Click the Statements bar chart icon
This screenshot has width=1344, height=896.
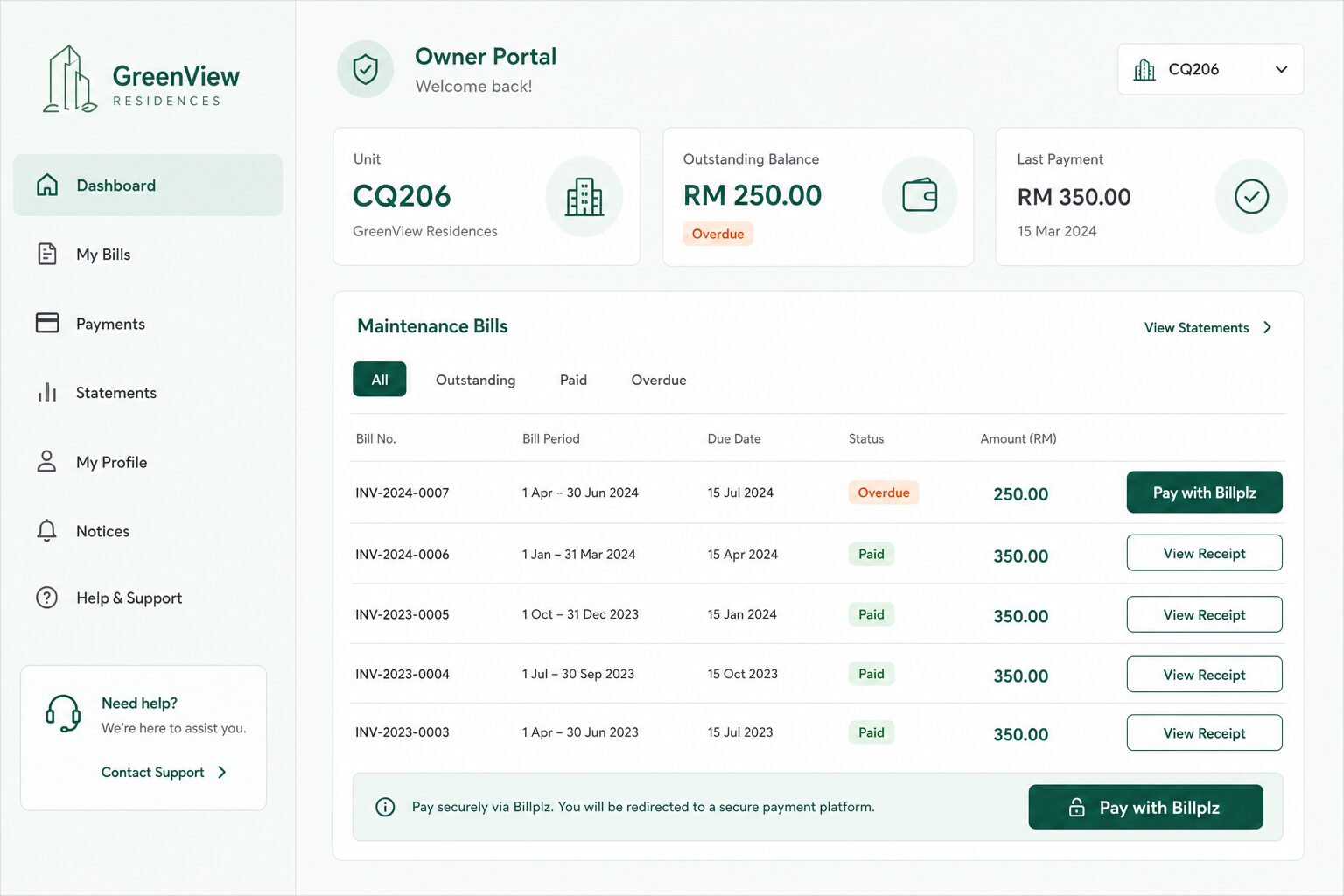[47, 392]
